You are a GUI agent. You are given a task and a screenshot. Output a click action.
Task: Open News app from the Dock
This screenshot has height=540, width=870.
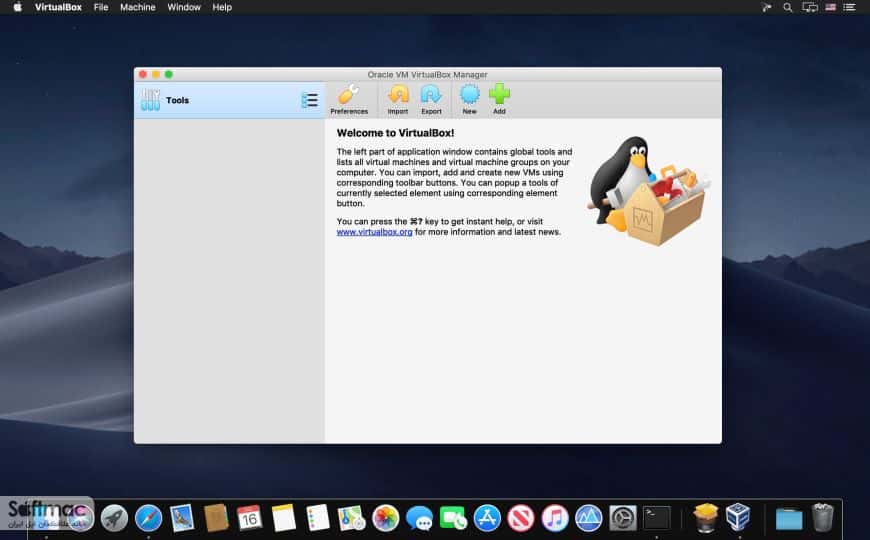coord(520,518)
